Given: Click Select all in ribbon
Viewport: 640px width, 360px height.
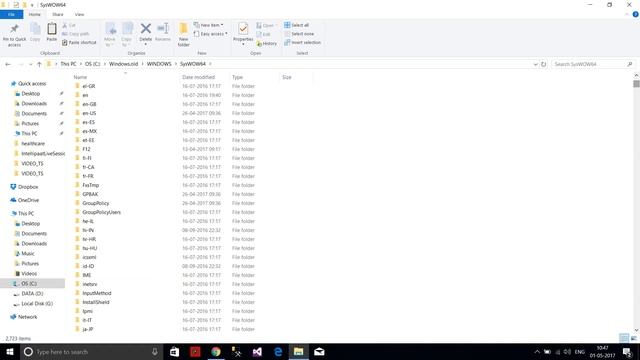Looking at the screenshot, I should [297, 25].
